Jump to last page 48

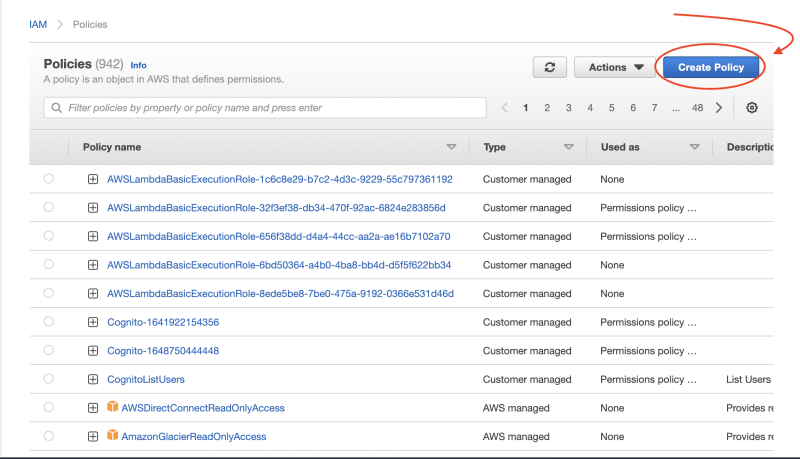[697, 108]
